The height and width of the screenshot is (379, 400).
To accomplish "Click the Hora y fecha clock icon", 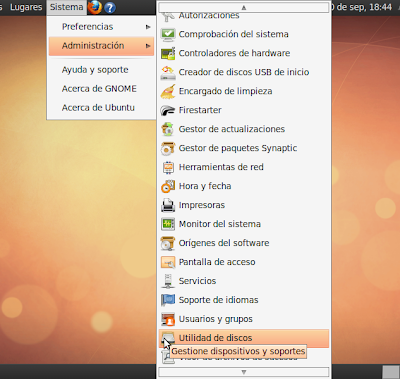I will (168, 186).
